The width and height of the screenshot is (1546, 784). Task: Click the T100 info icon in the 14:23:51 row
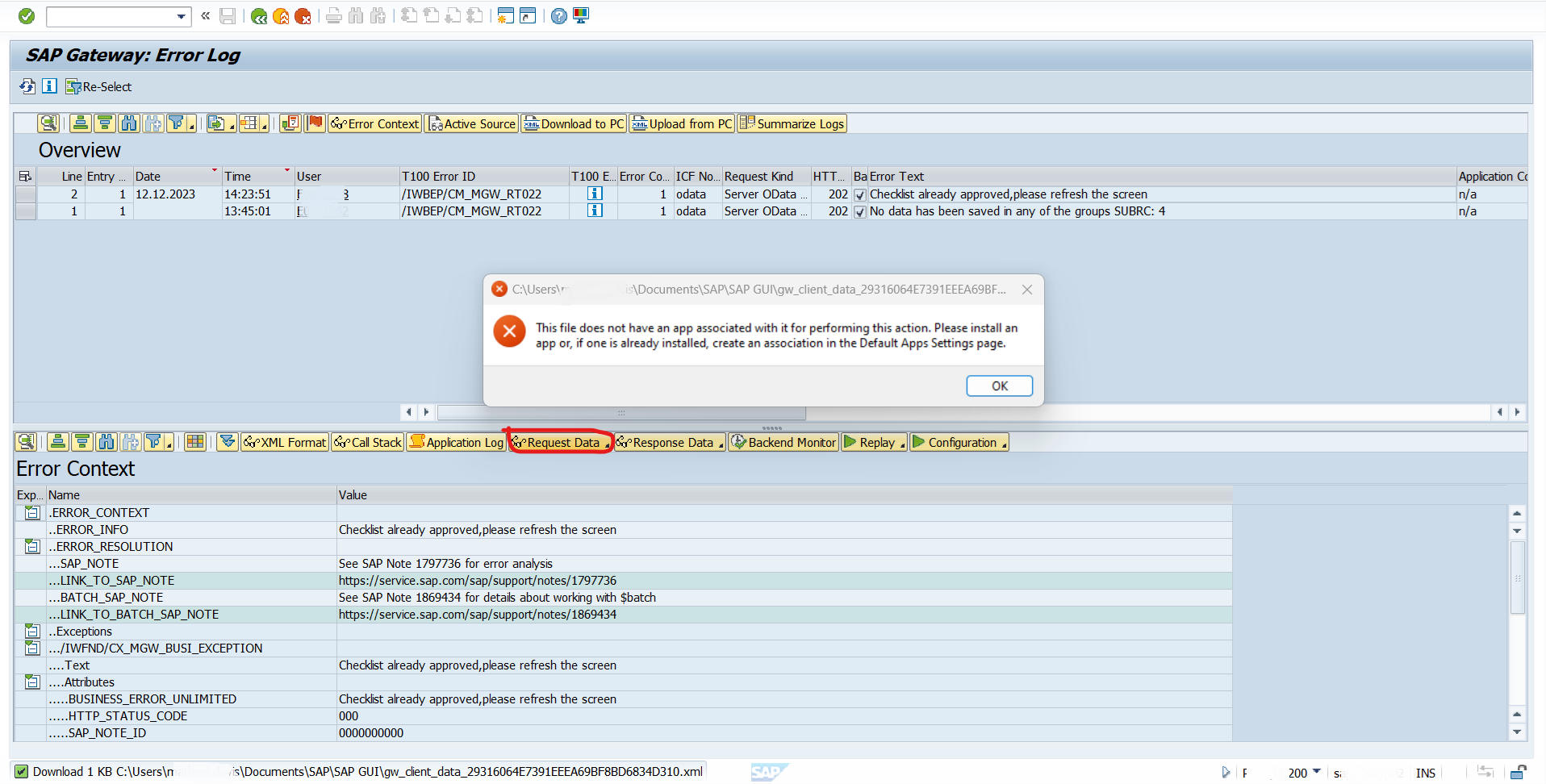click(x=595, y=194)
